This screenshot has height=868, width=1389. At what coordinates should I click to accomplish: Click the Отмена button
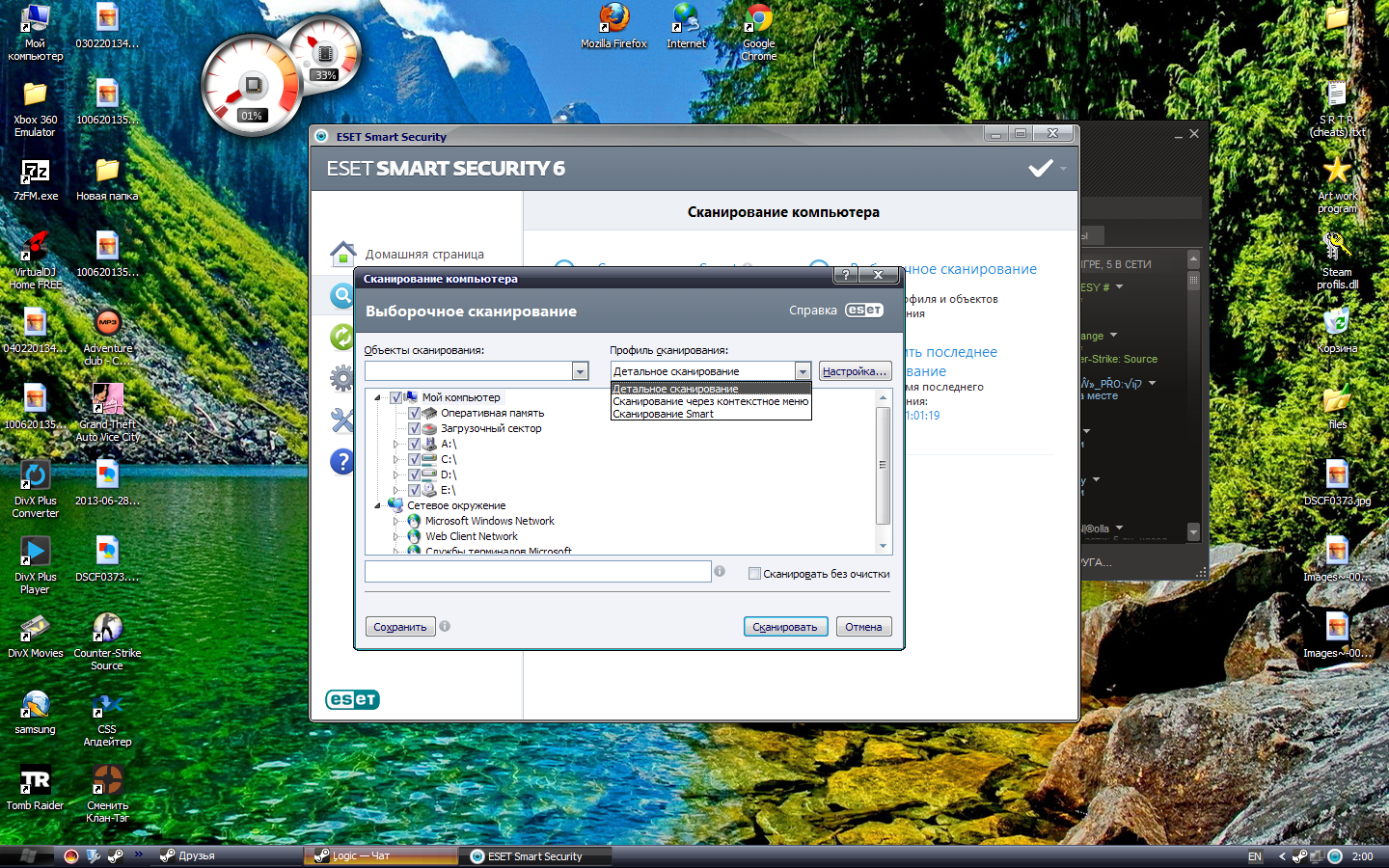point(863,627)
